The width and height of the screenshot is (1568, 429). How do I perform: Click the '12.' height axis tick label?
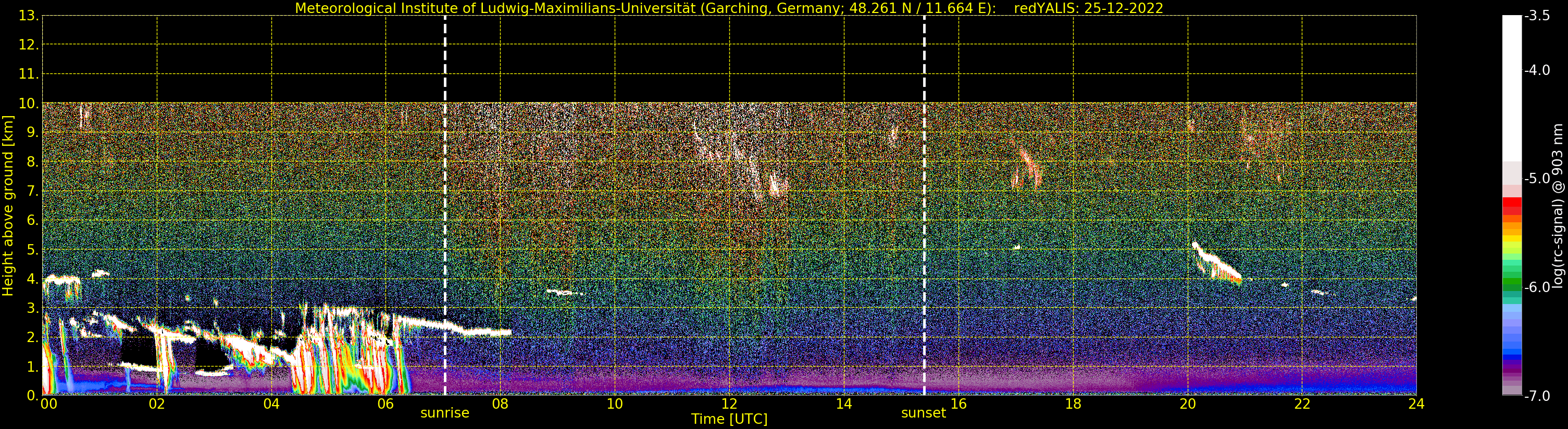click(29, 45)
